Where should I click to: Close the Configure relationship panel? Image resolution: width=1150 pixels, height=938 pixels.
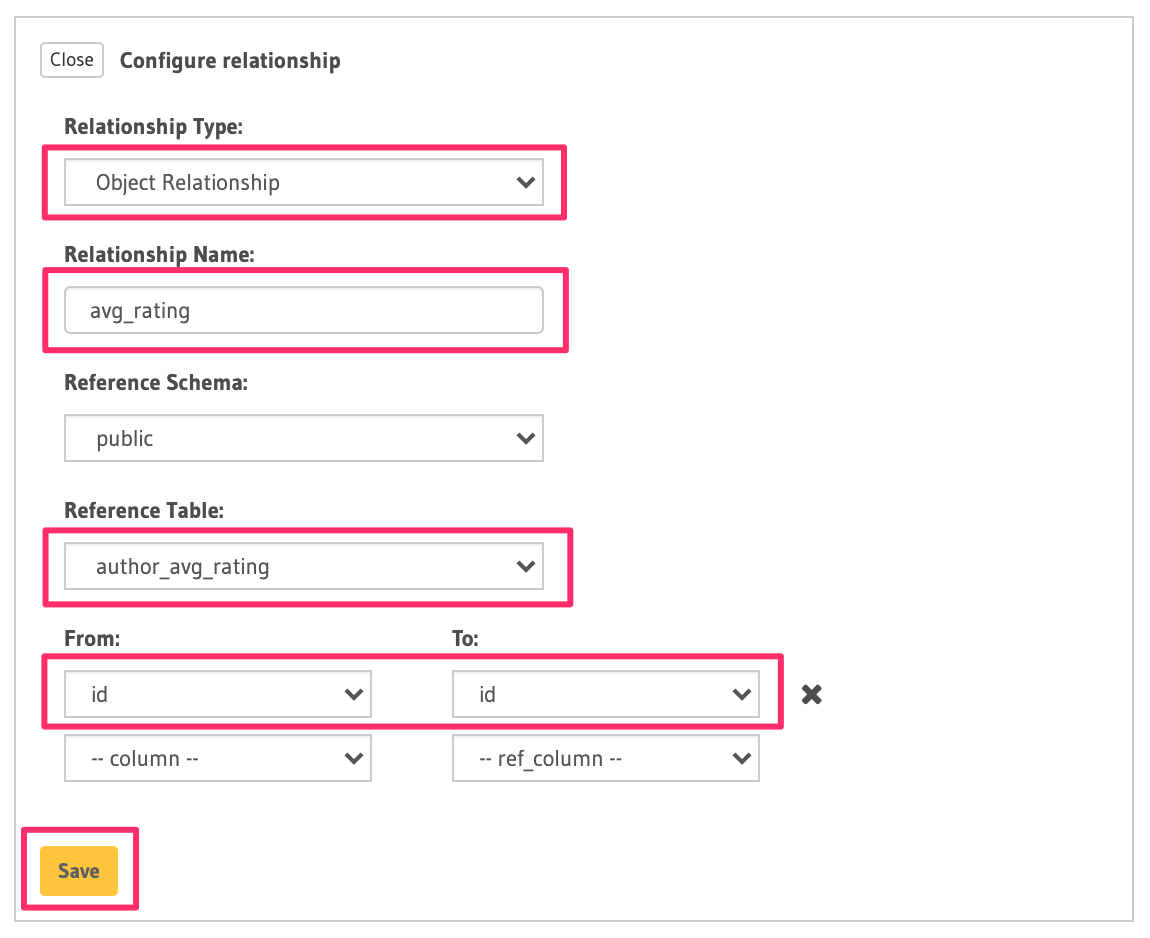click(x=72, y=60)
